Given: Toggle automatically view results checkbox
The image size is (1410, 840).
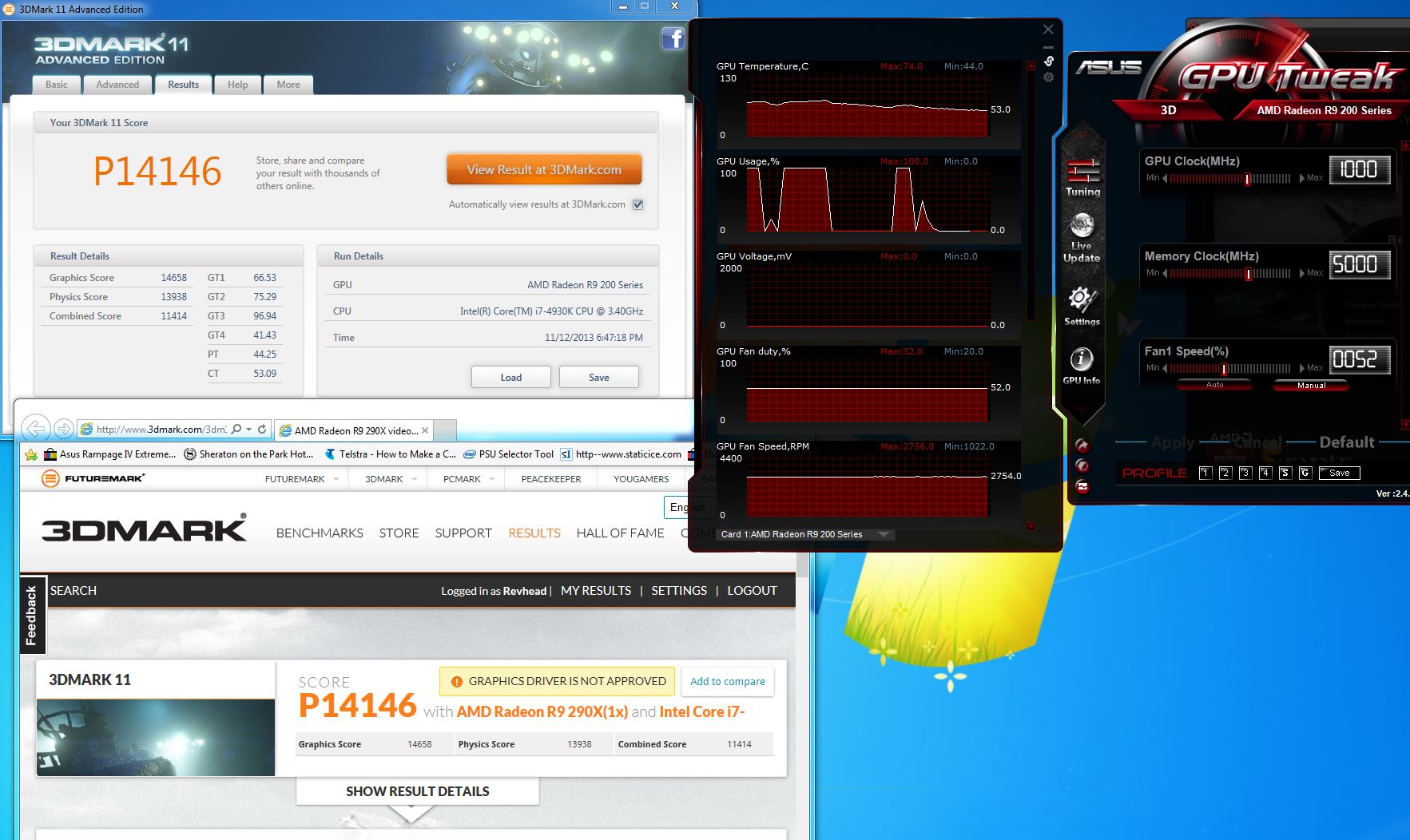Looking at the screenshot, I should click(637, 204).
